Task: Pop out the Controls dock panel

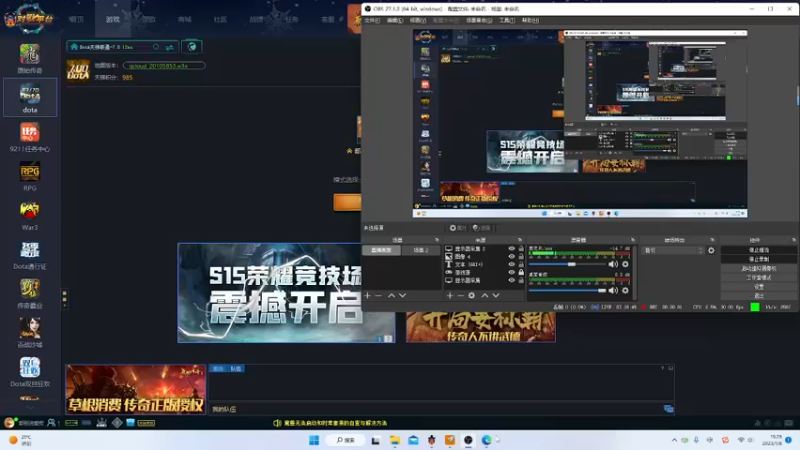Action: tap(794, 240)
